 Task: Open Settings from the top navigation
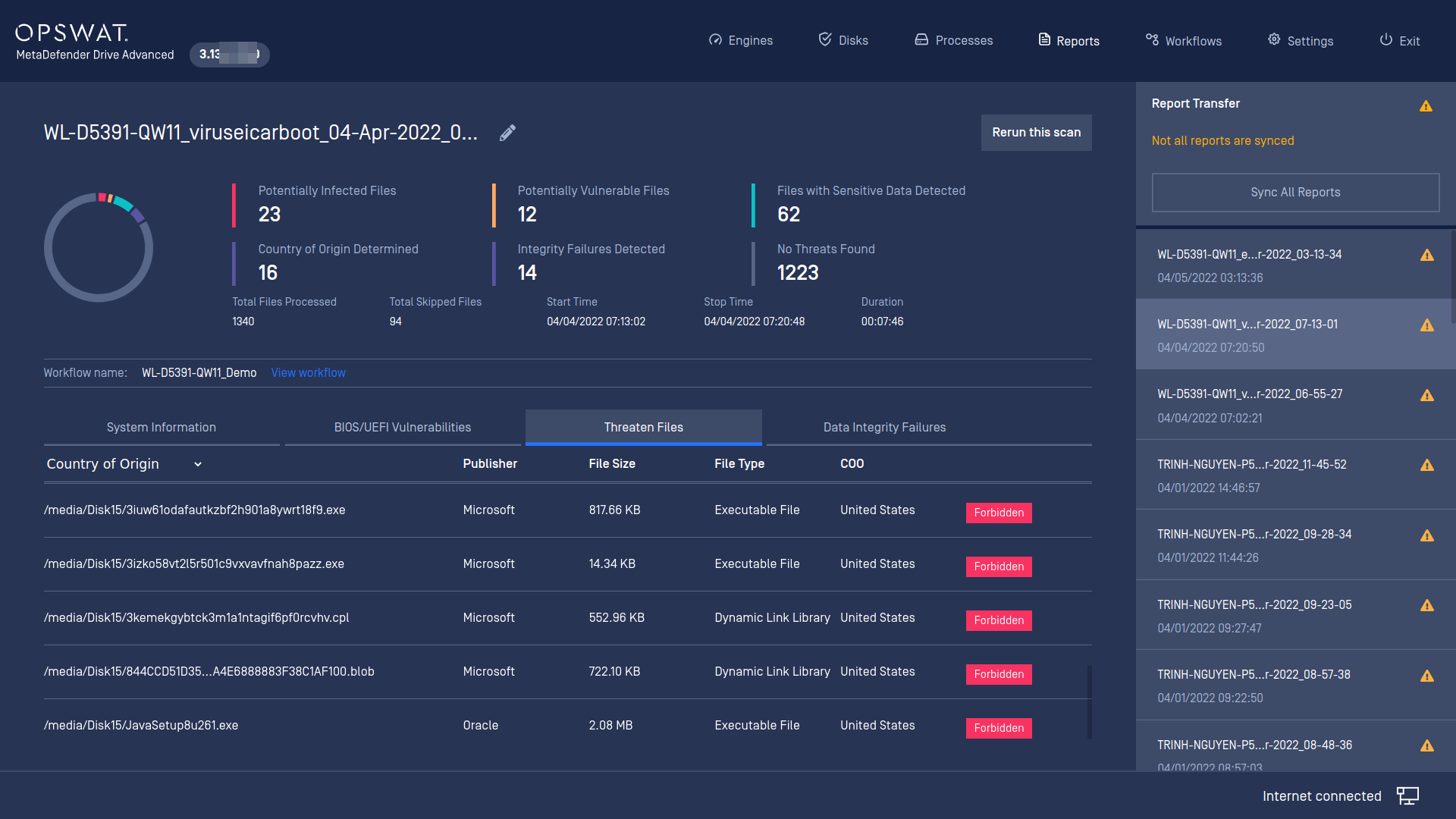tap(1301, 40)
